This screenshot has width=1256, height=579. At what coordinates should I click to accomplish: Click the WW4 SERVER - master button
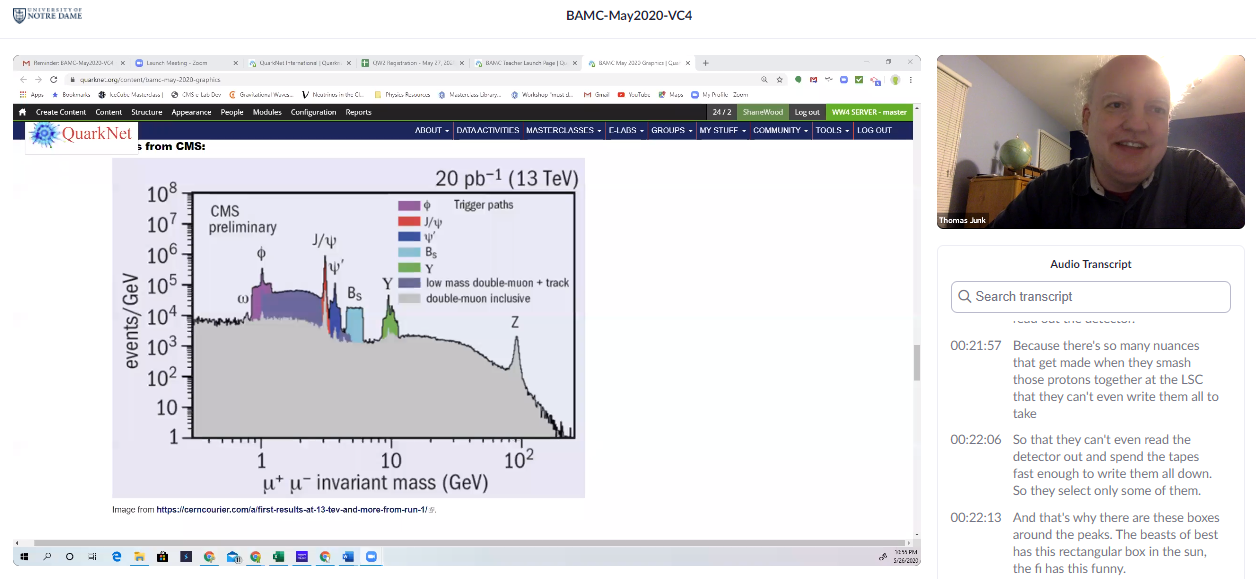pos(869,112)
